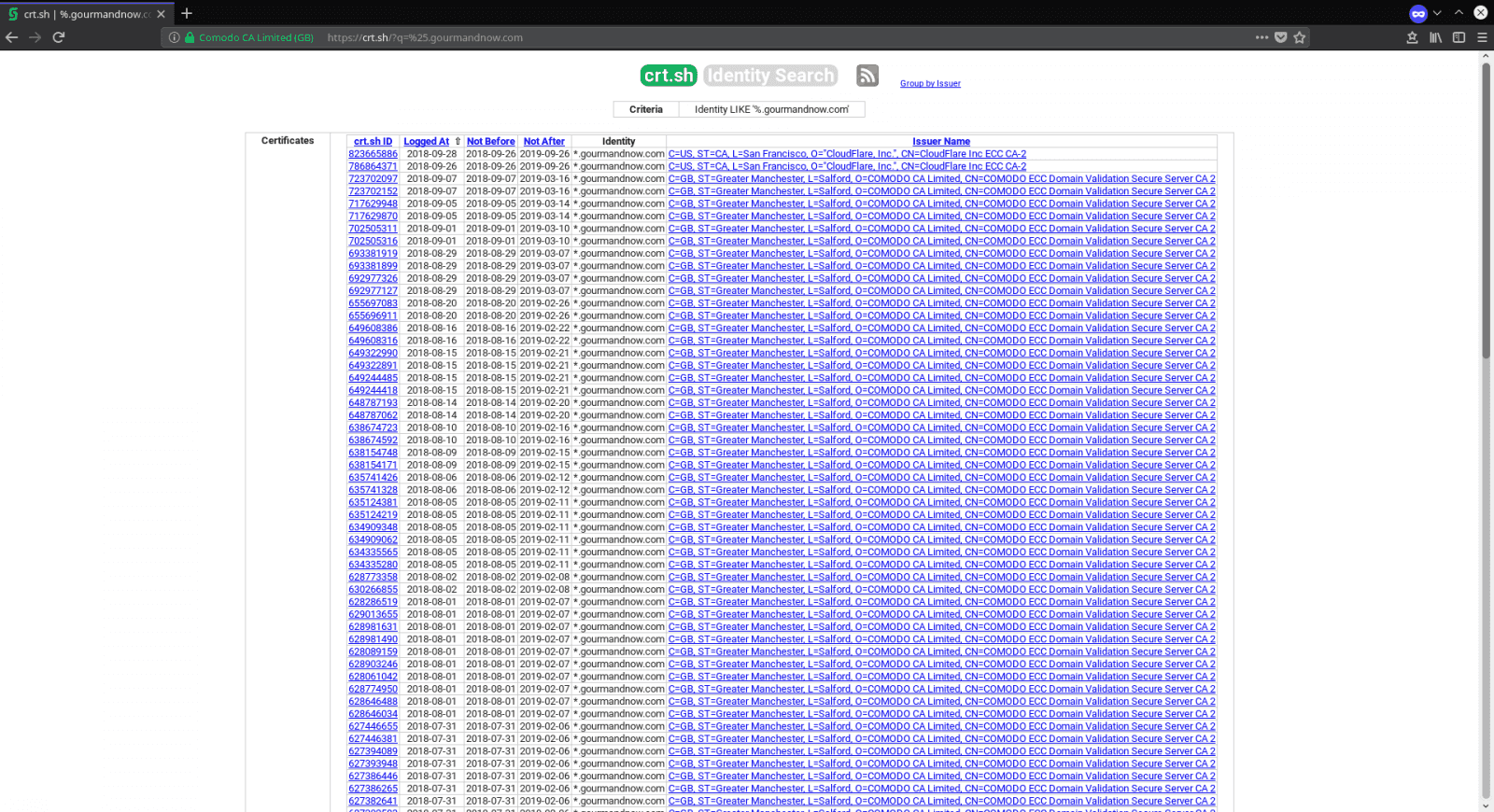Open the Firefox hamburger menu
Image resolution: width=1494 pixels, height=812 pixels.
point(1482,37)
